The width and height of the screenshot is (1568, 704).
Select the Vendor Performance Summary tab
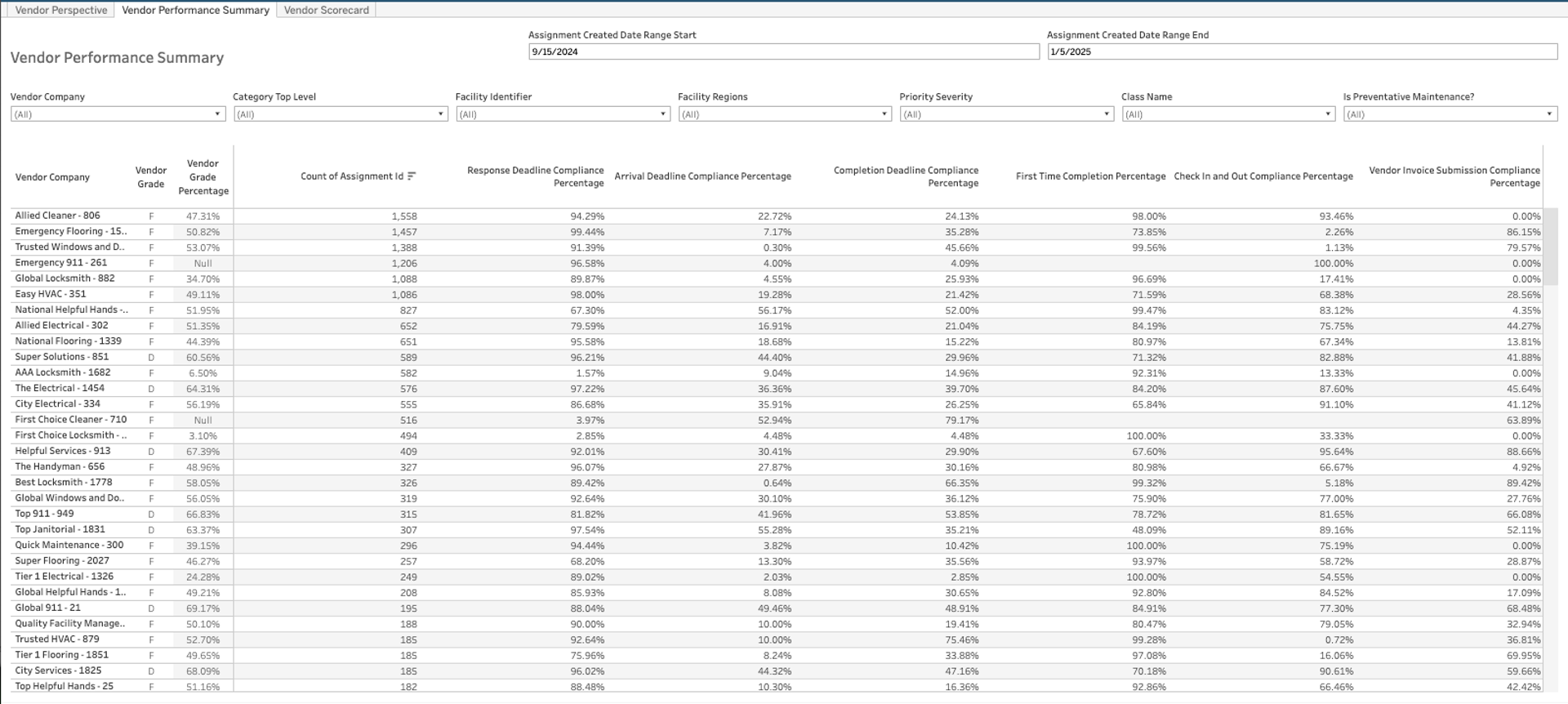pos(195,10)
